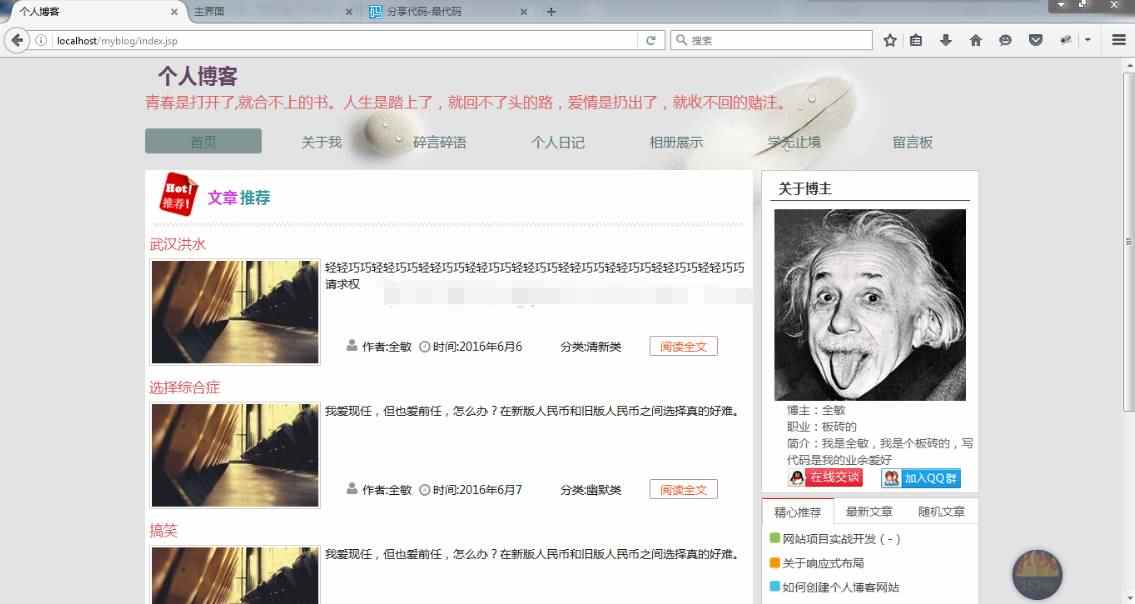Viewport: 1135px width, 604px height.
Task: Open the 关于我 navigation item
Action: (321, 142)
